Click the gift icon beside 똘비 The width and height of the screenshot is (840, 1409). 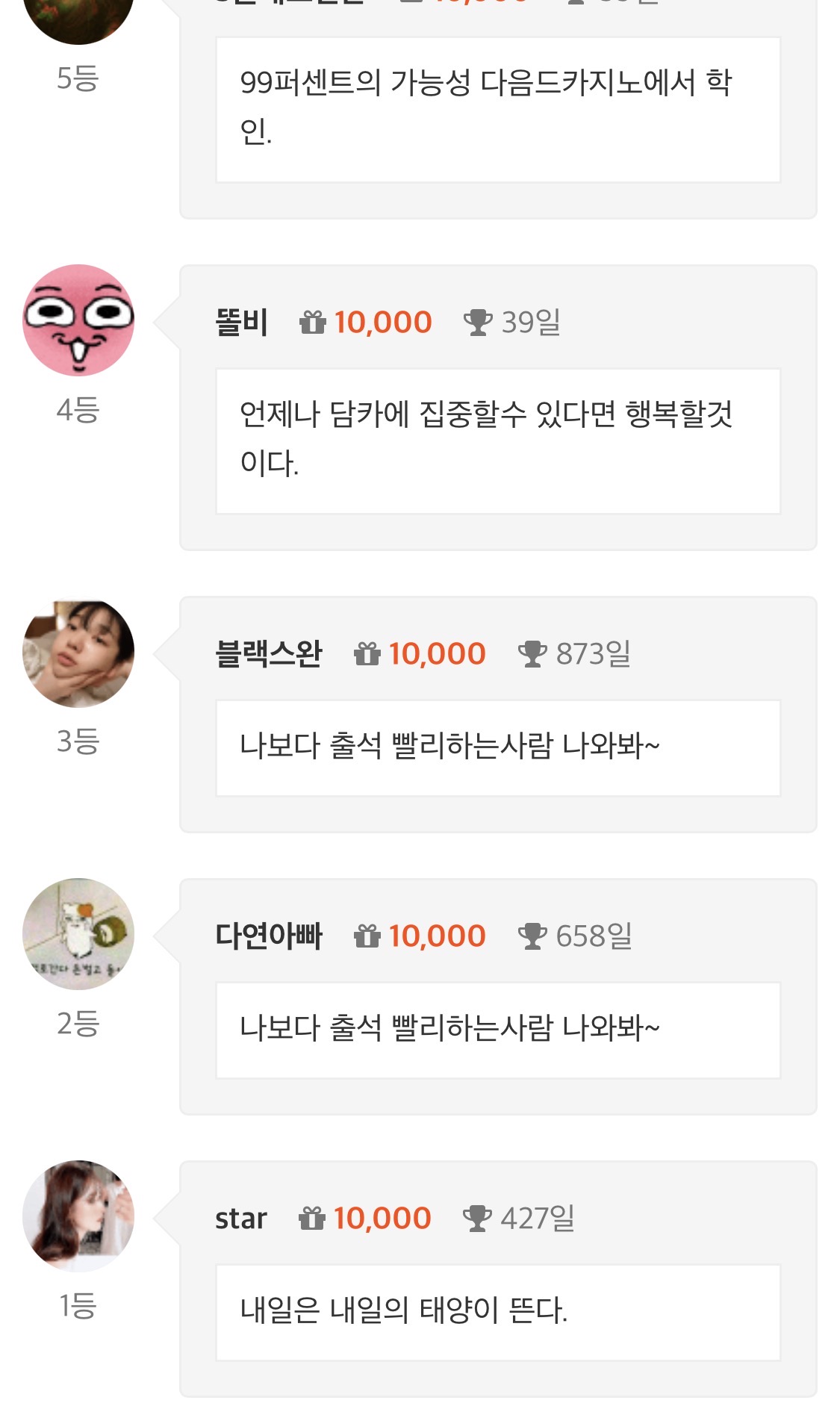coord(312,323)
